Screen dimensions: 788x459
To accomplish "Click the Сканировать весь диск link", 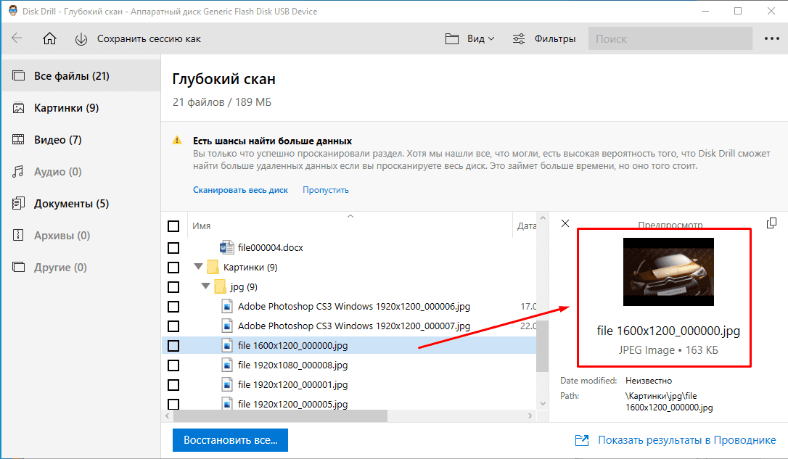I will click(x=240, y=189).
